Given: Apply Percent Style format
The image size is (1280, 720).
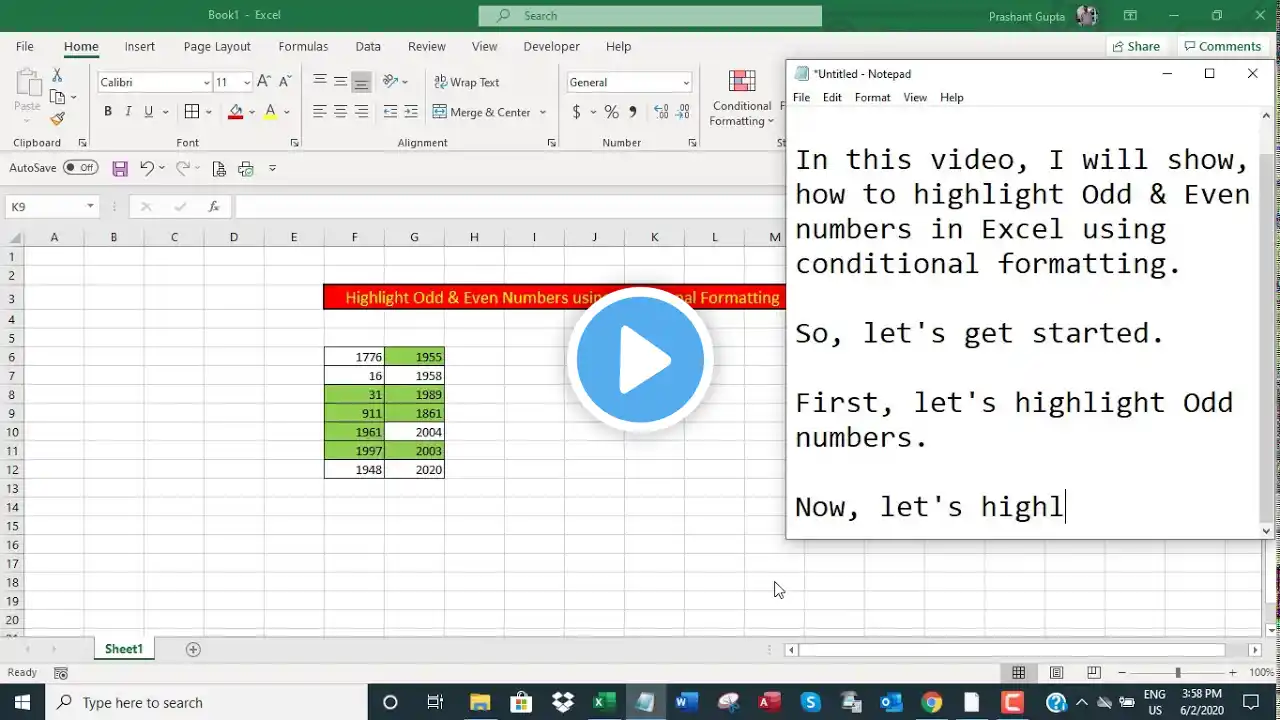Looking at the screenshot, I should 611,112.
